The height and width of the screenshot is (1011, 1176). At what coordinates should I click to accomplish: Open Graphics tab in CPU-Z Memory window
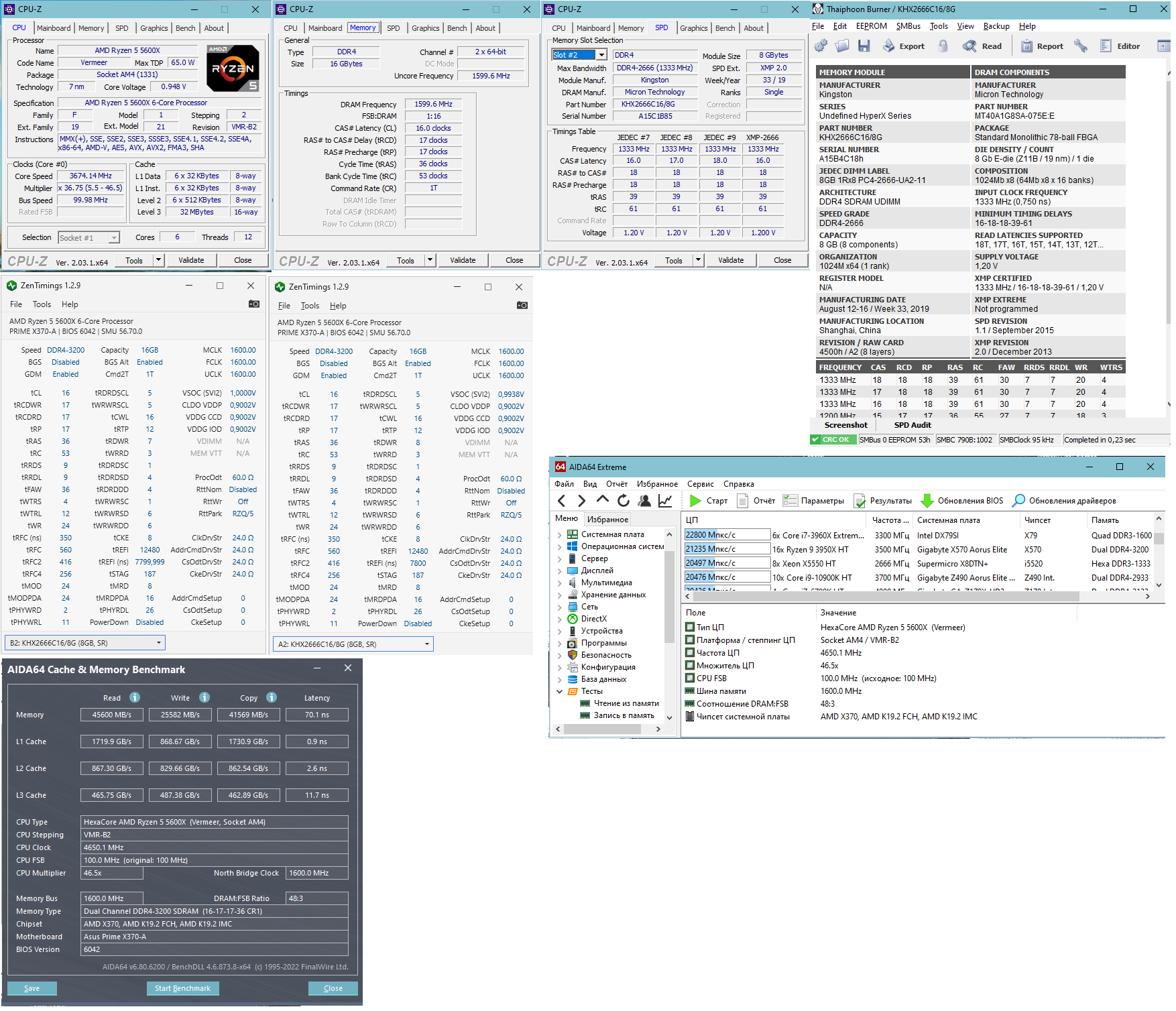point(426,28)
